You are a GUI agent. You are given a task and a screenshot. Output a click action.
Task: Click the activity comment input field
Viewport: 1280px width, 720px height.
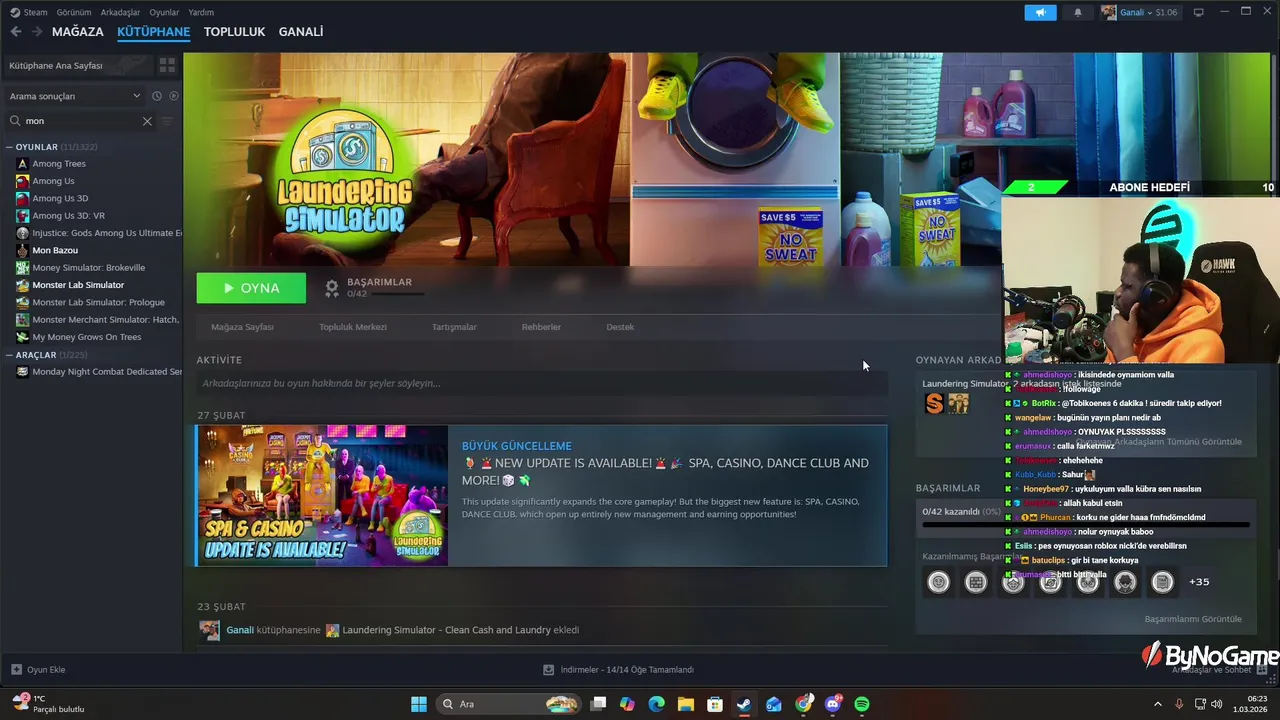pos(542,383)
